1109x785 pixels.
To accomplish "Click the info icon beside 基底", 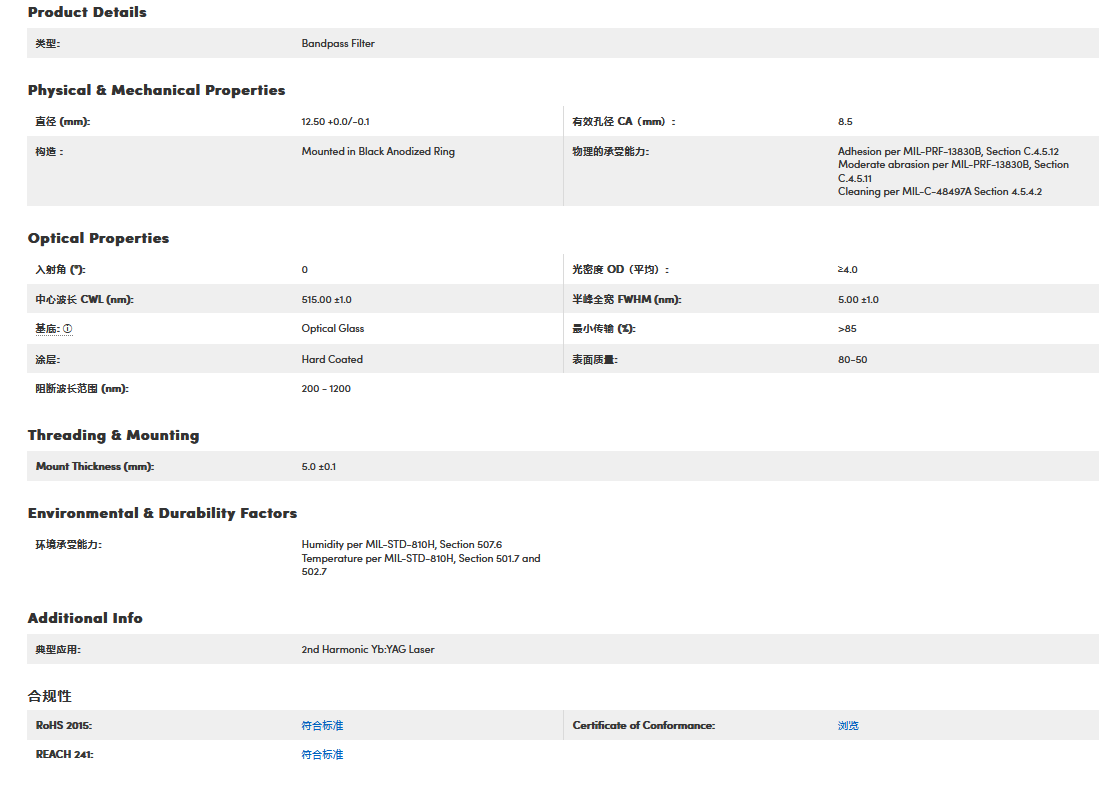I will click(x=68, y=329).
